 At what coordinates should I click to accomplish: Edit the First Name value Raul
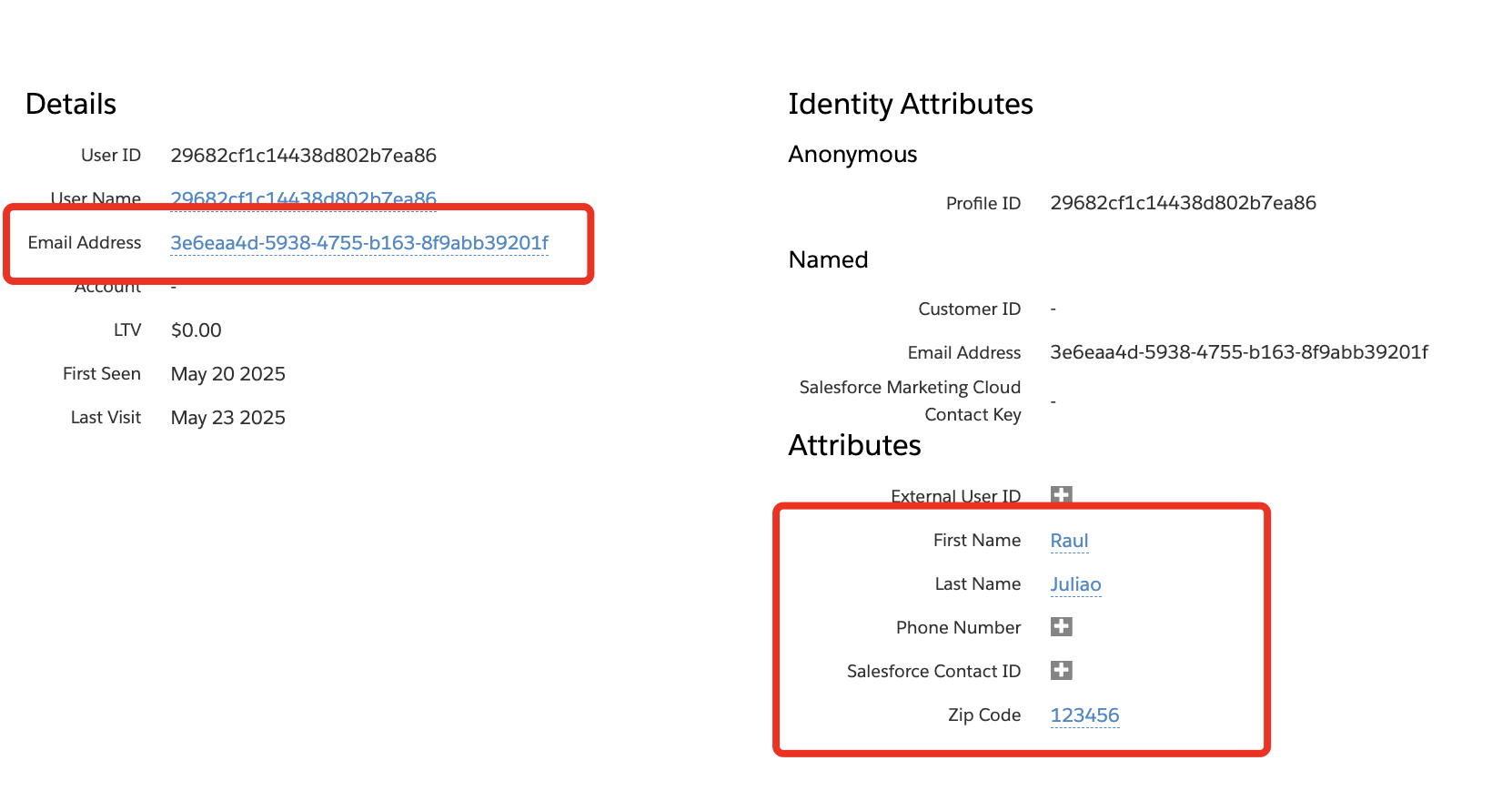[x=1069, y=541]
